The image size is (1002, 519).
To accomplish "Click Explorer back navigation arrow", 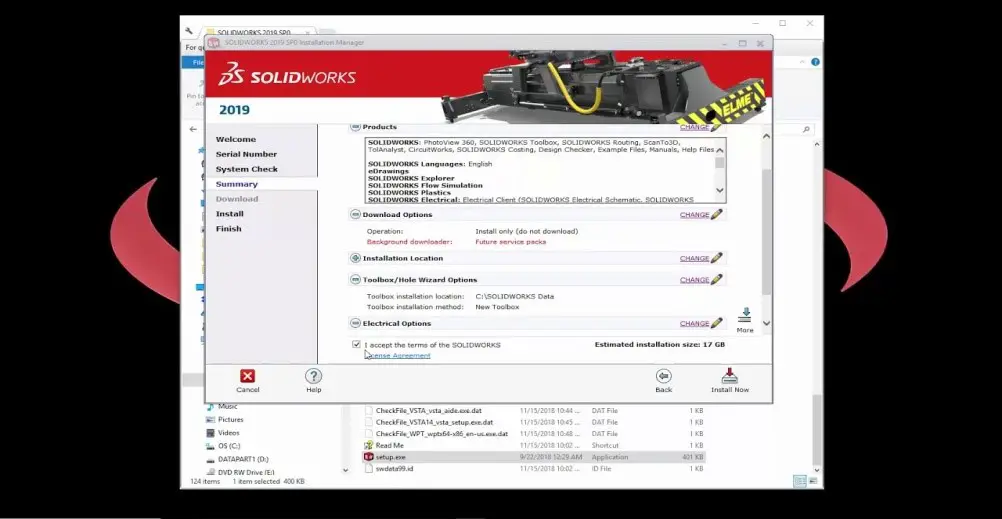I will point(193,129).
